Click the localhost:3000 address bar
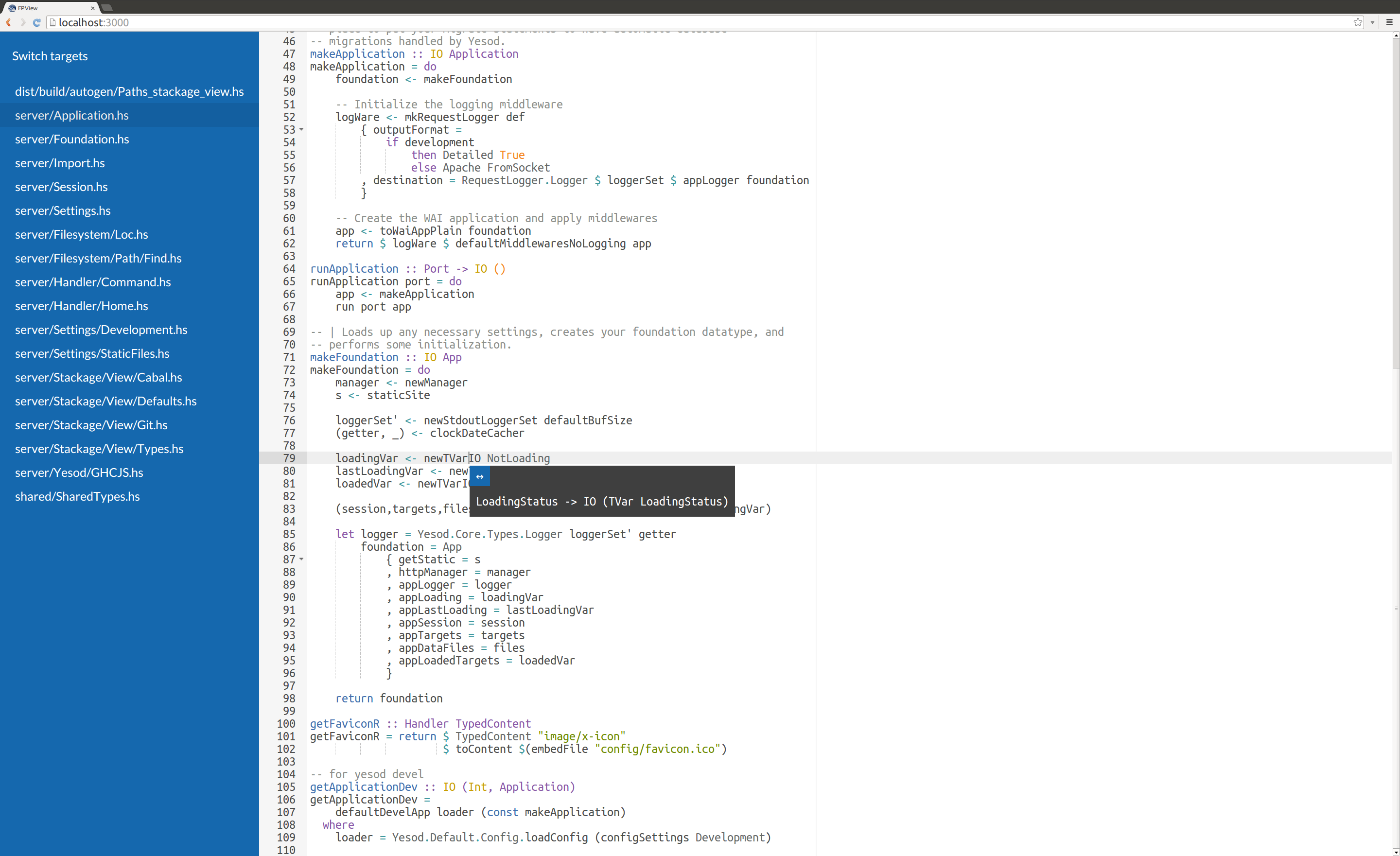 pyautogui.click(x=682, y=23)
